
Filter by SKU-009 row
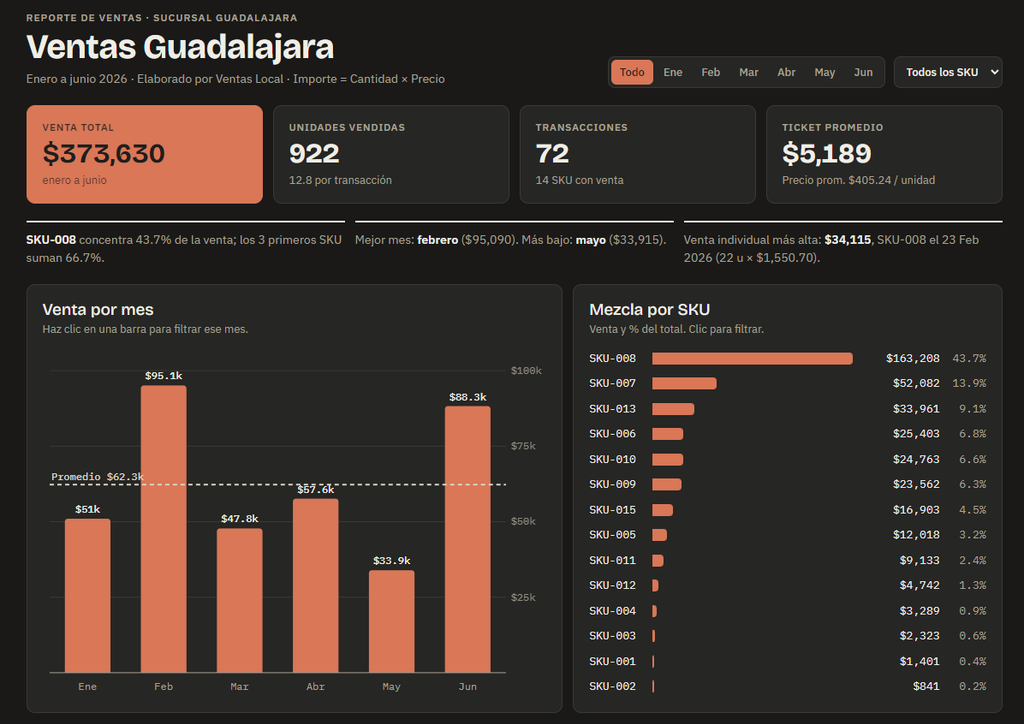pos(788,484)
